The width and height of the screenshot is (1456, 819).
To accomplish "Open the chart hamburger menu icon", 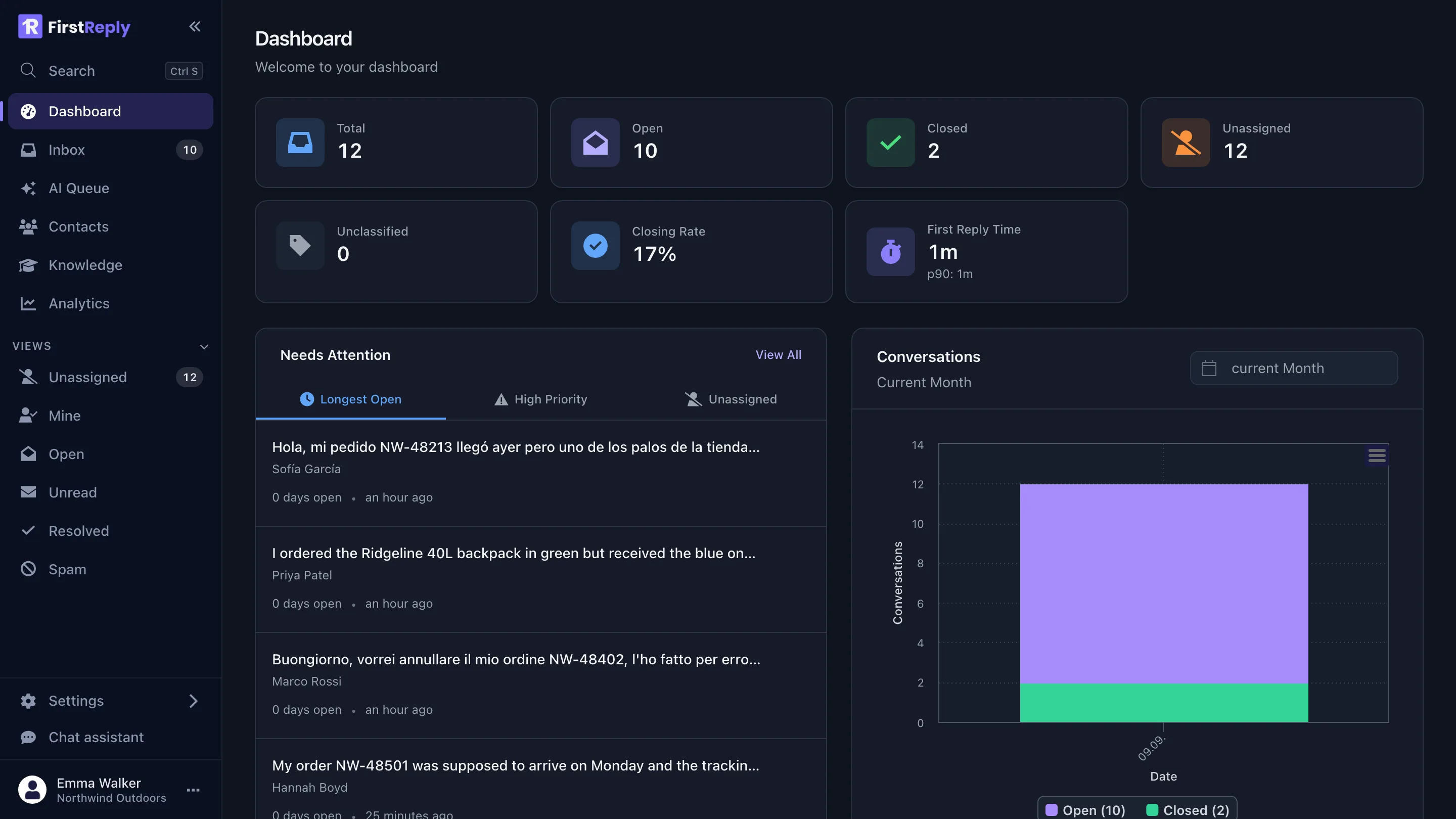I will pos(1376,455).
